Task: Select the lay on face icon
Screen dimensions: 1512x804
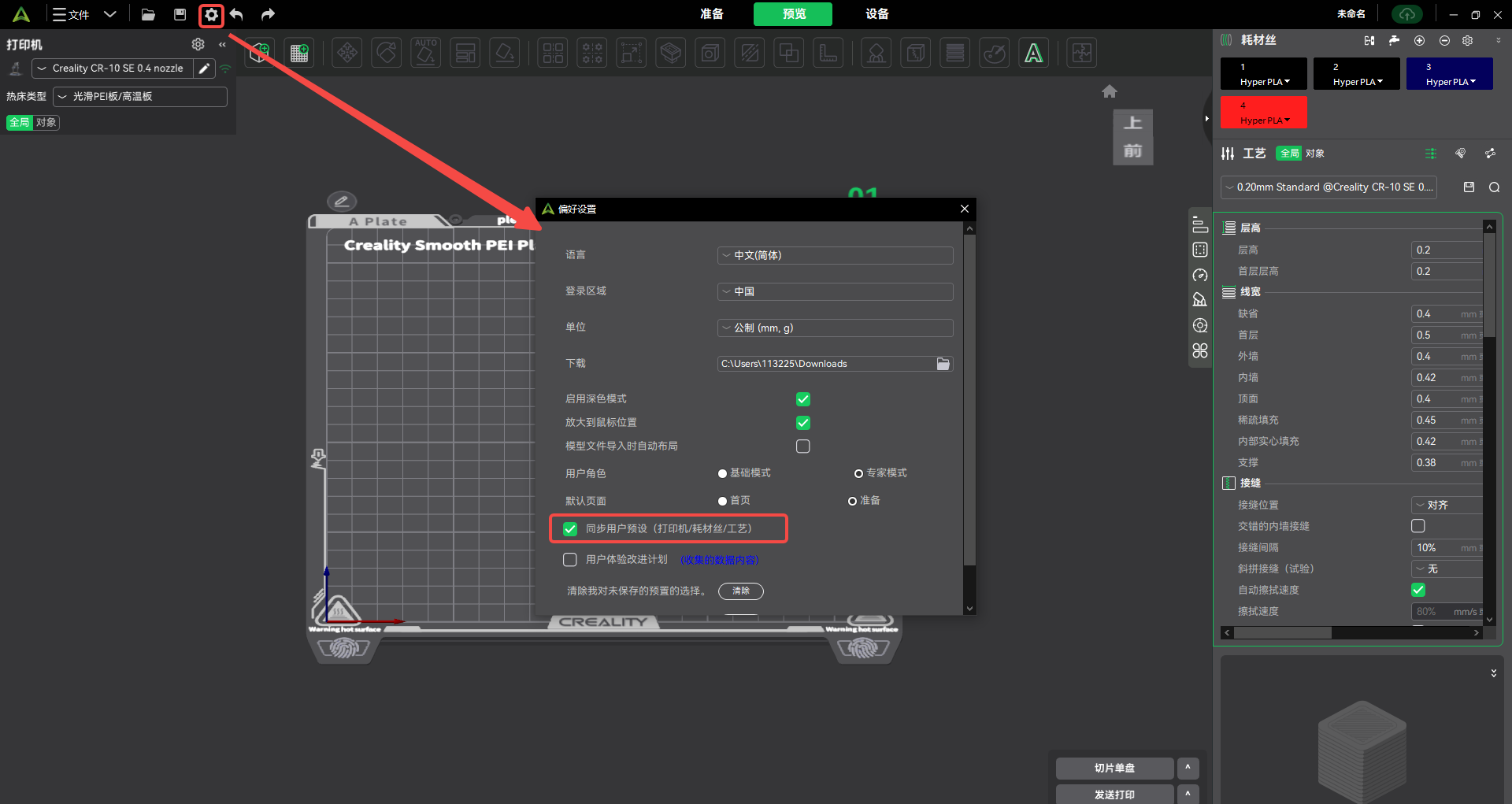Action: 505,53
